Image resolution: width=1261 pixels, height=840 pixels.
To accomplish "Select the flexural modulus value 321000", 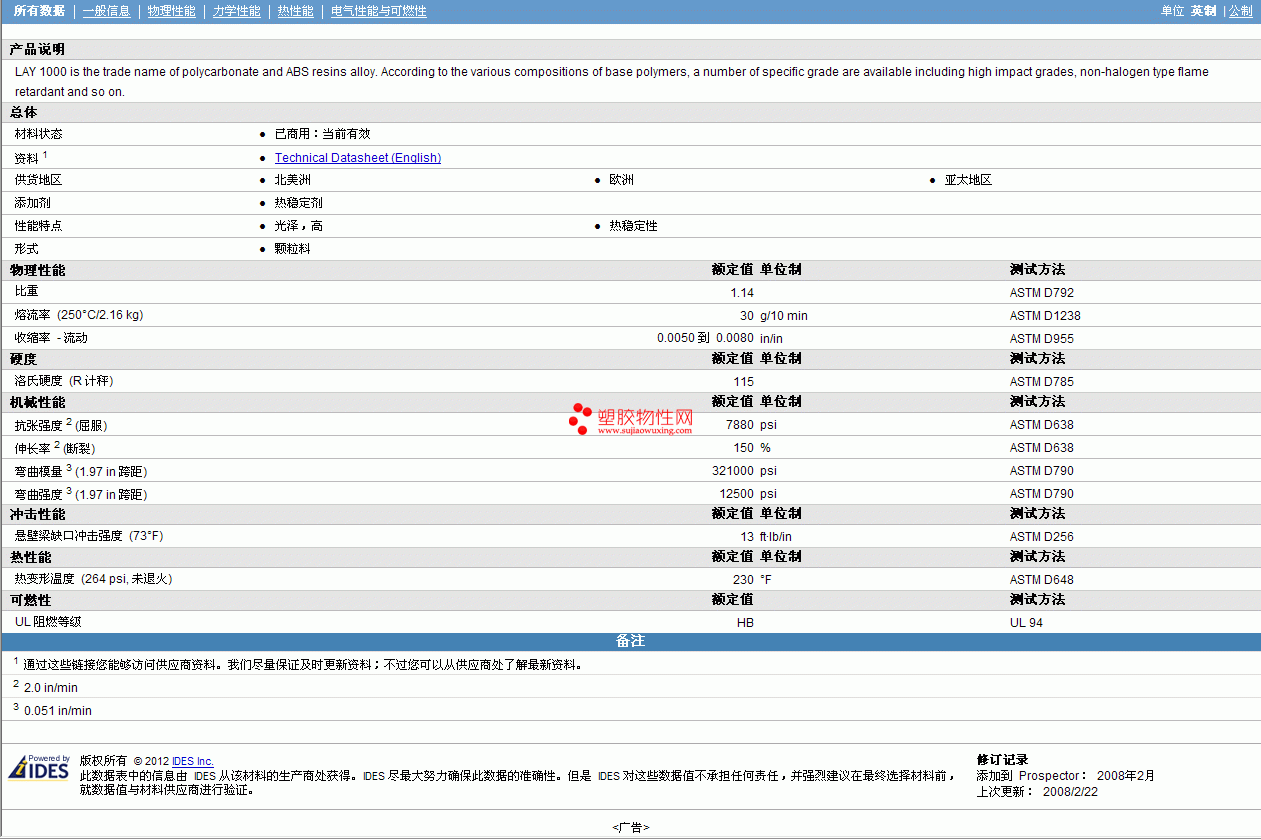I will [x=733, y=471].
